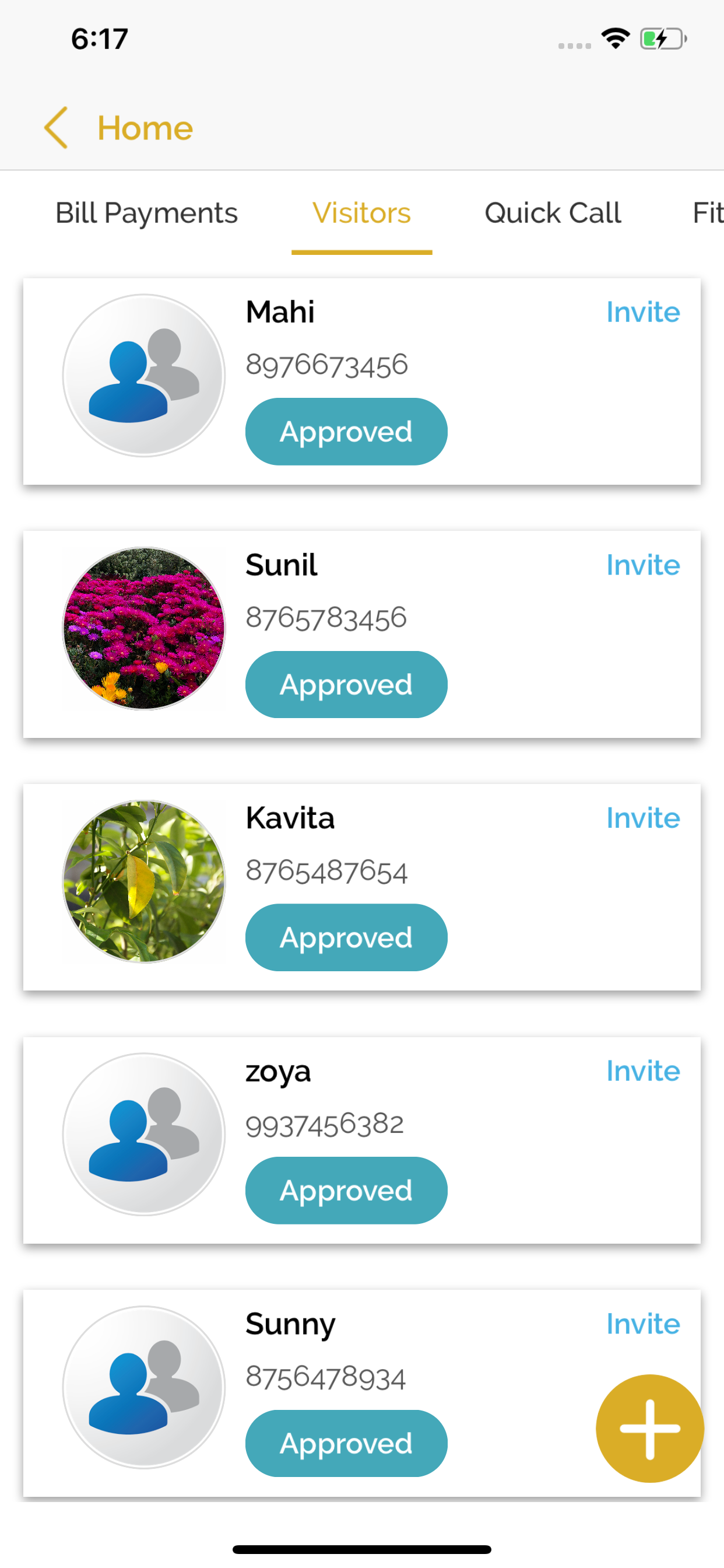
Task: Tap Approved status for Kavita
Action: click(x=346, y=937)
